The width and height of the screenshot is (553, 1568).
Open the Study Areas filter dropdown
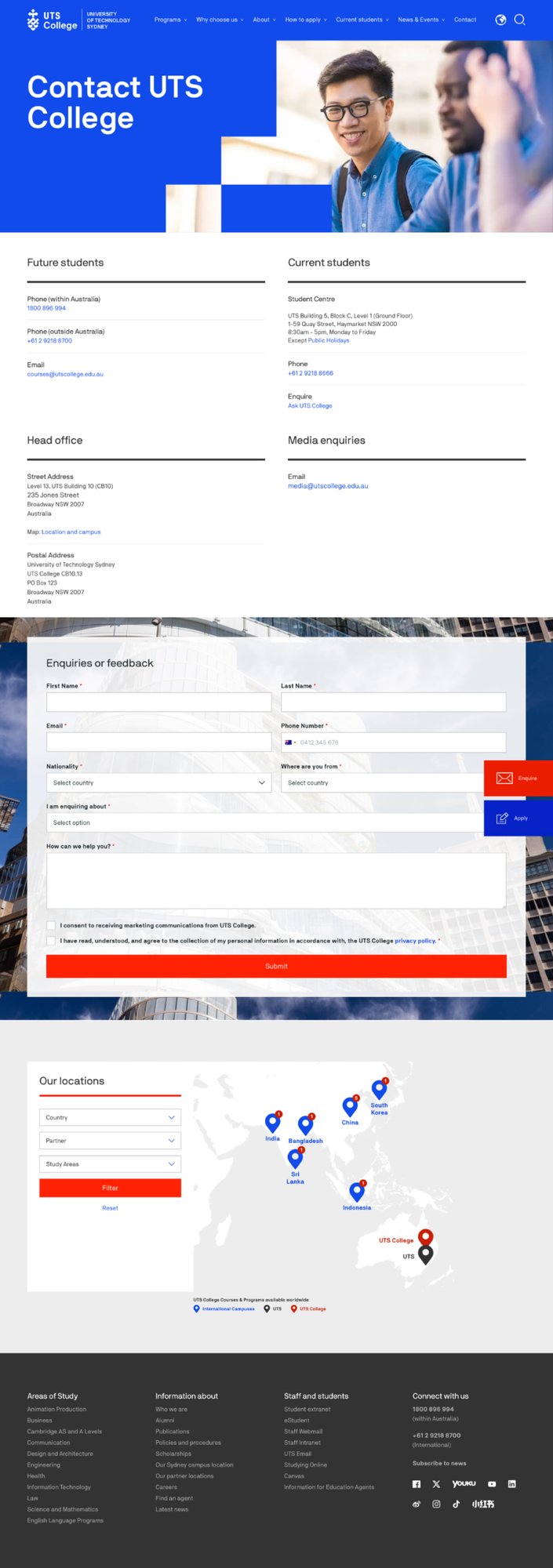click(x=110, y=1164)
